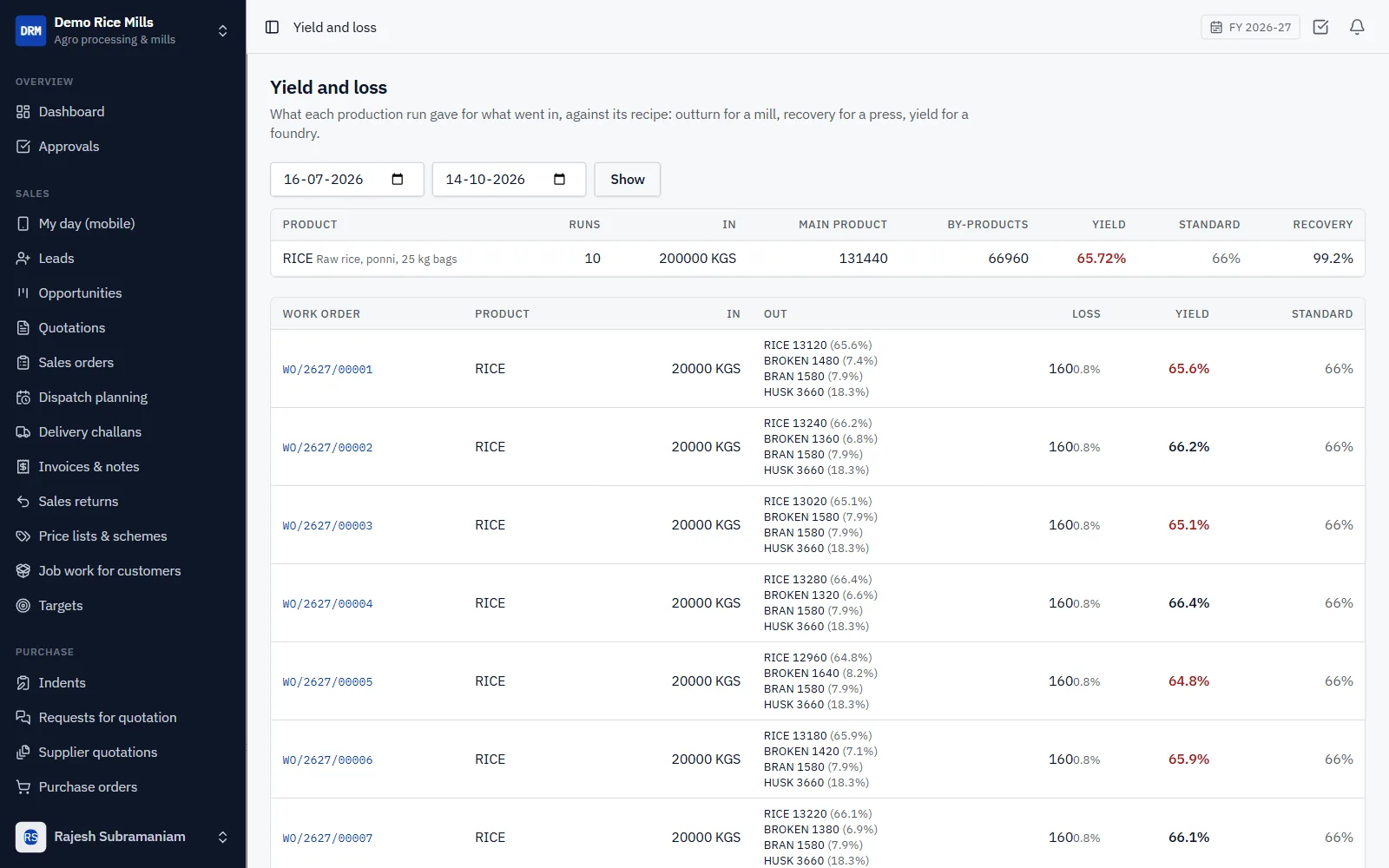Image resolution: width=1389 pixels, height=868 pixels.
Task: Open calendar picker for end date 14-10-2026
Action: point(559,180)
